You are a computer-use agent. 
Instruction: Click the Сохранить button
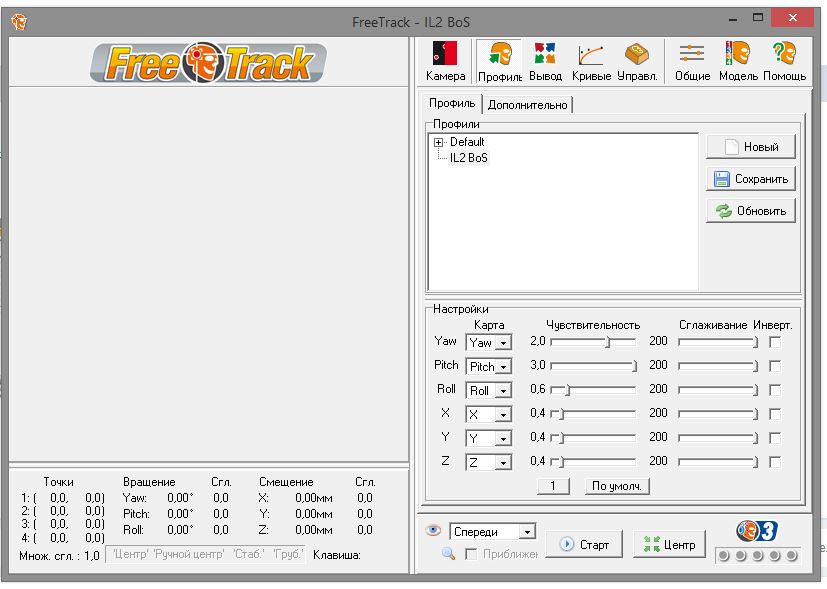(x=751, y=179)
